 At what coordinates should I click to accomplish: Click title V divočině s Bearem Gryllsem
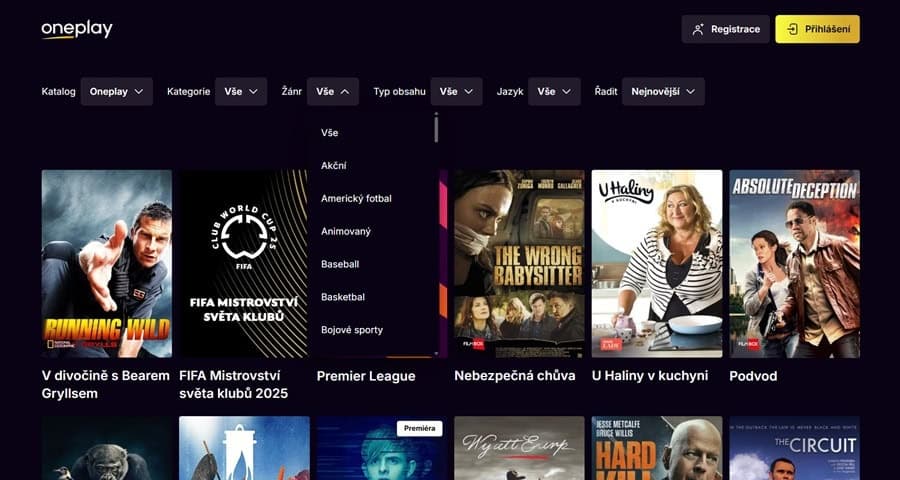click(x=106, y=385)
